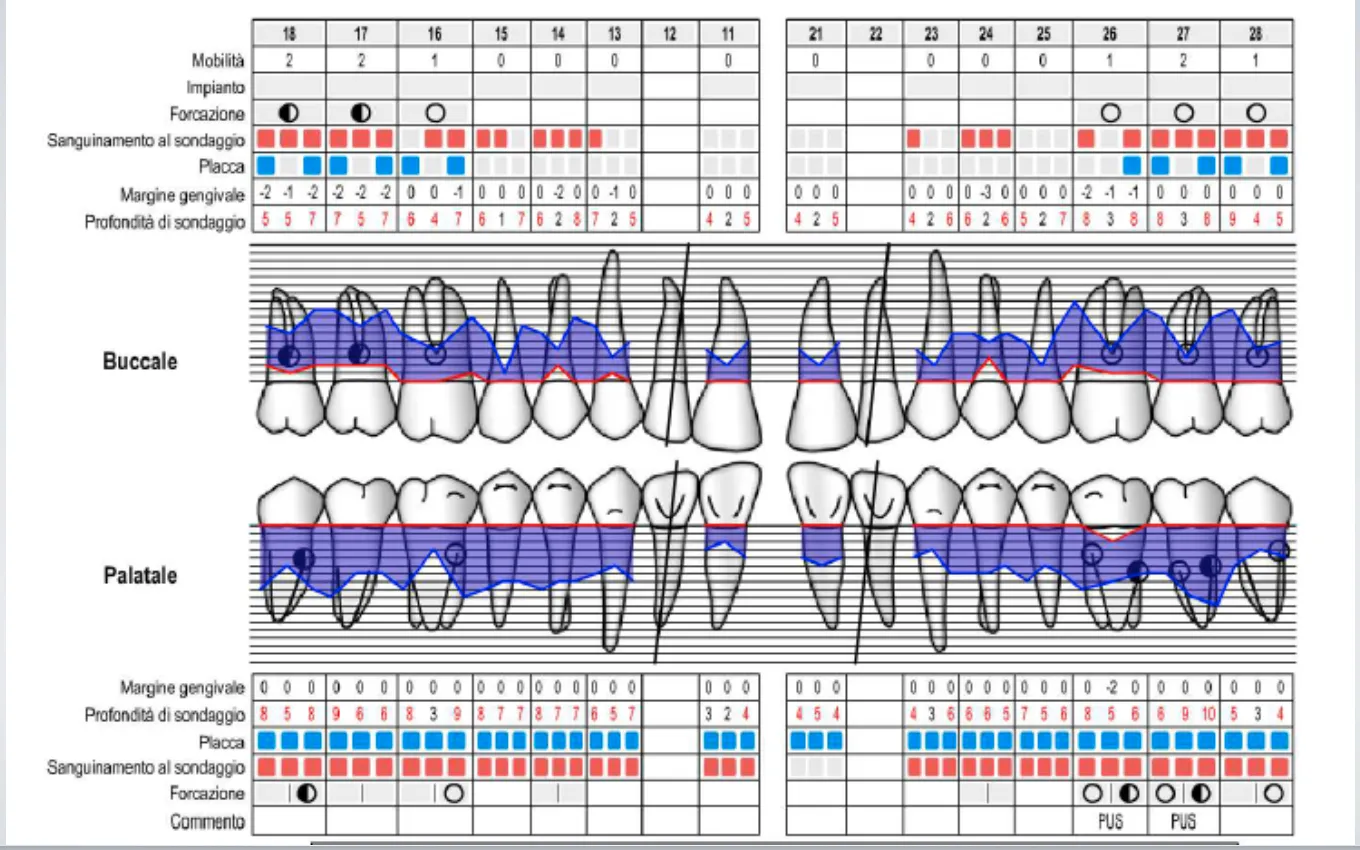Toggle the first palatal bleeding square of tooth 21
Viewport: 1360px width, 850px height.
pyautogui.click(x=799, y=767)
